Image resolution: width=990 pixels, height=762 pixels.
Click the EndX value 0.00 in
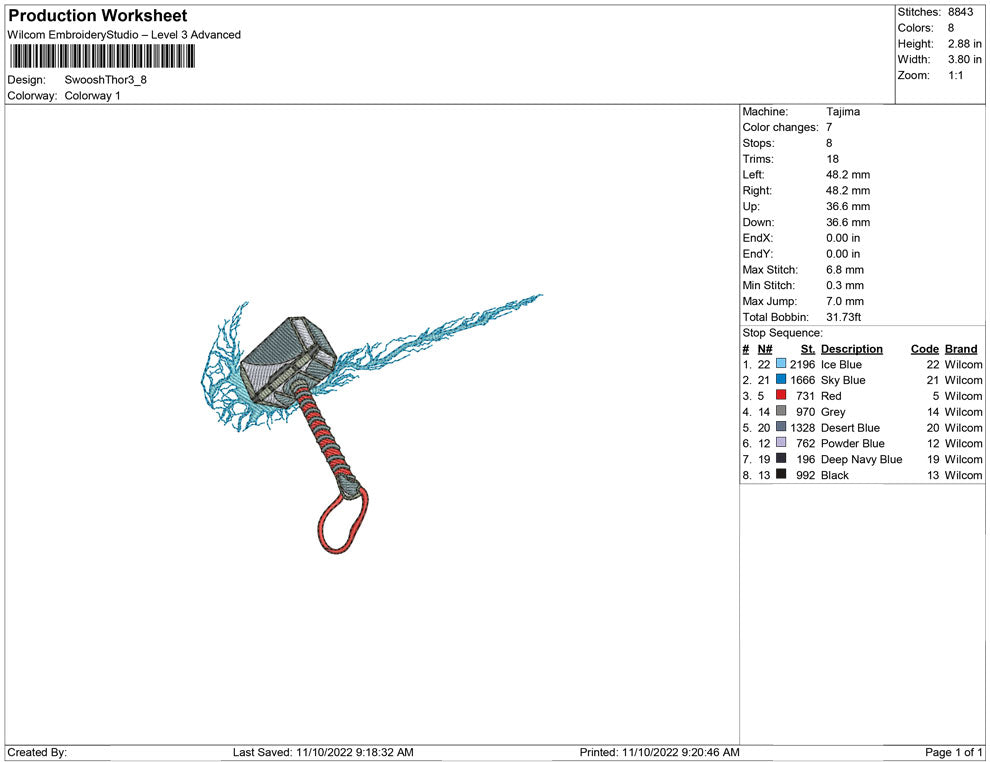(843, 238)
